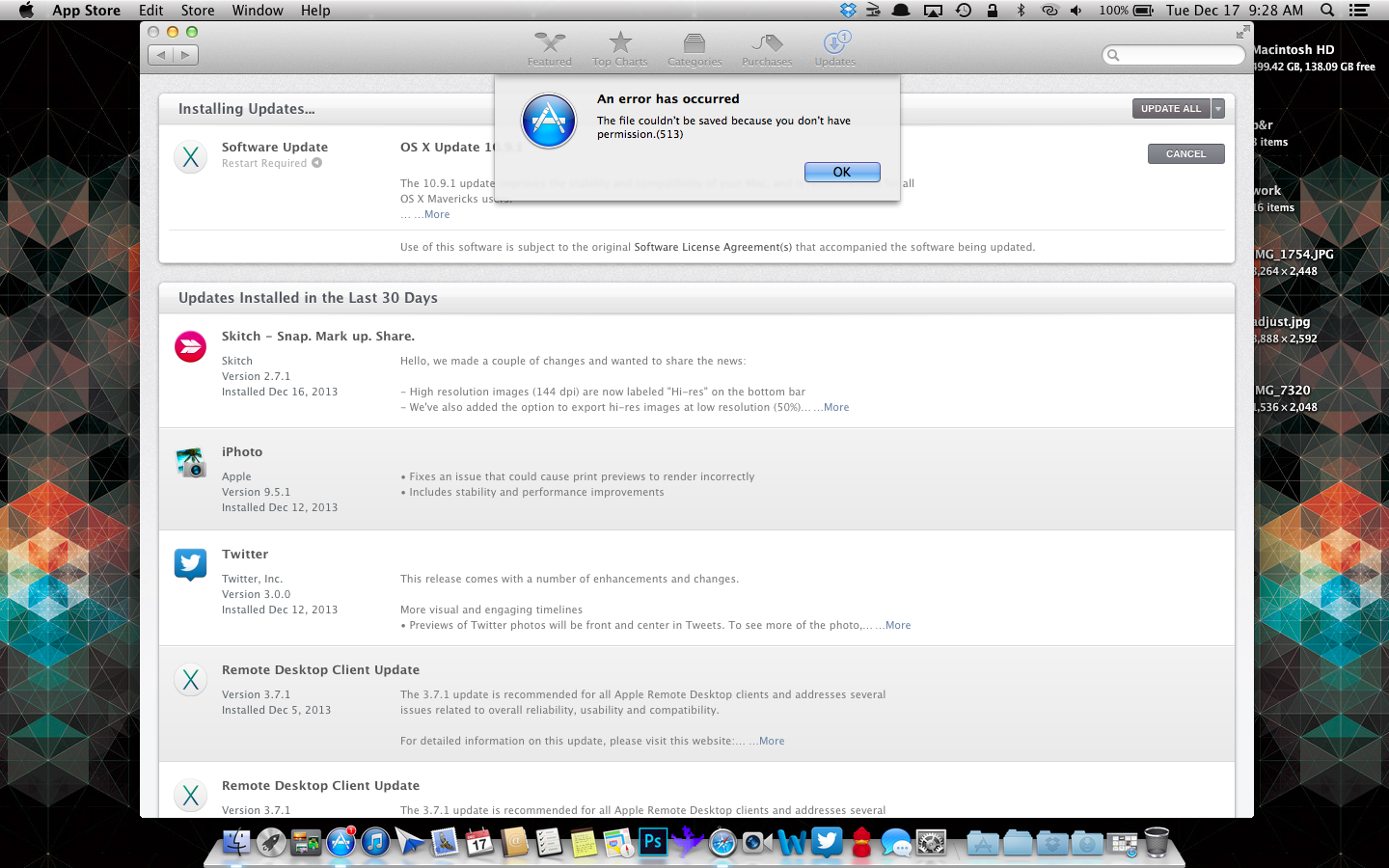Image resolution: width=1389 pixels, height=868 pixels.
Task: Open Finder from the Dock
Action: pyautogui.click(x=236, y=842)
